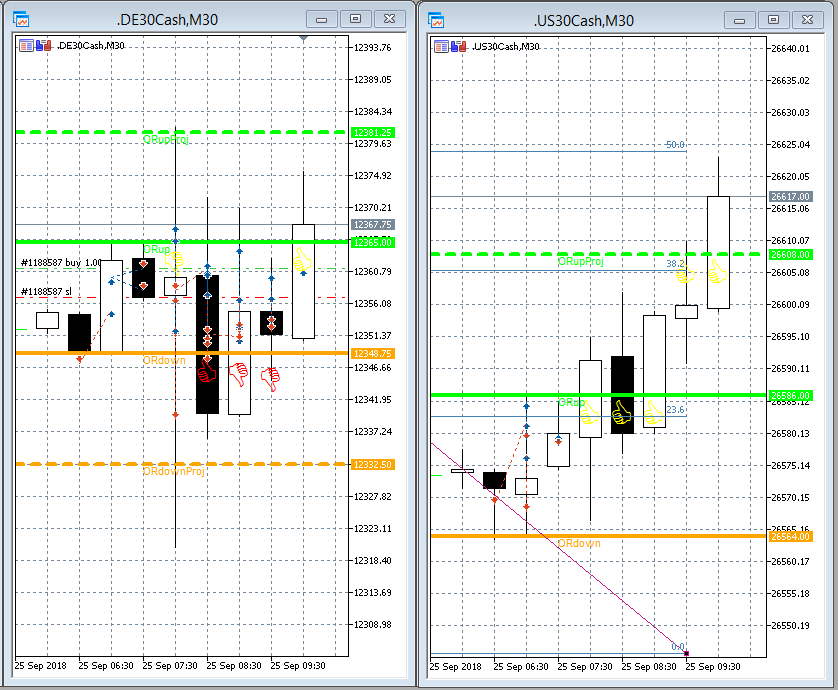Click the blue hand icon in US30Cash chart header
This screenshot has width=838, height=690.
tap(455, 46)
